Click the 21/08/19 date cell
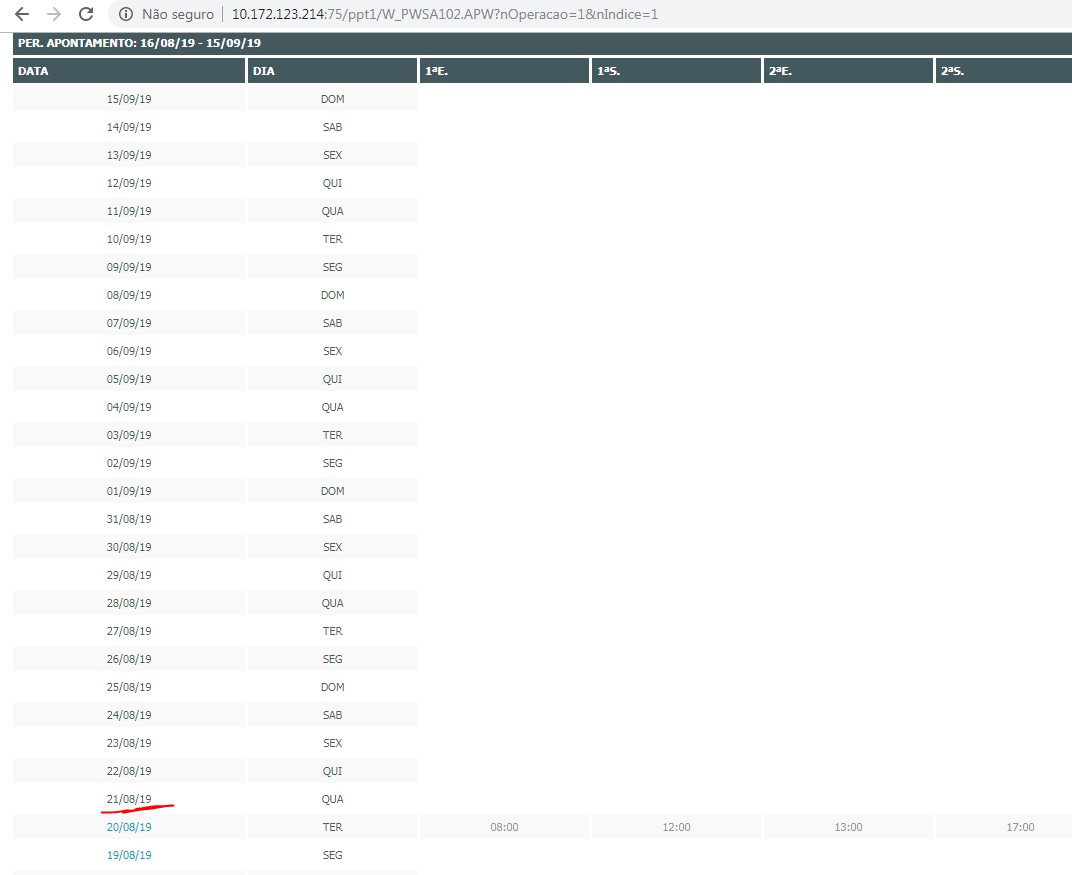Screen dimensions: 1072x875 point(129,799)
